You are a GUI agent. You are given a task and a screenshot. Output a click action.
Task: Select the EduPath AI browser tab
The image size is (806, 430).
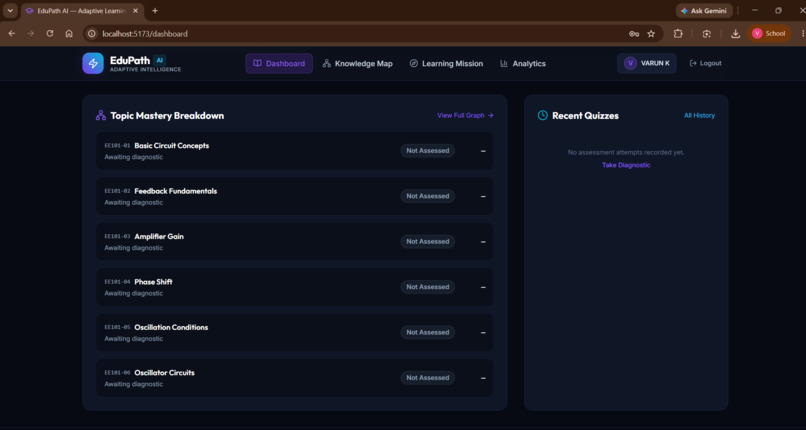point(82,11)
